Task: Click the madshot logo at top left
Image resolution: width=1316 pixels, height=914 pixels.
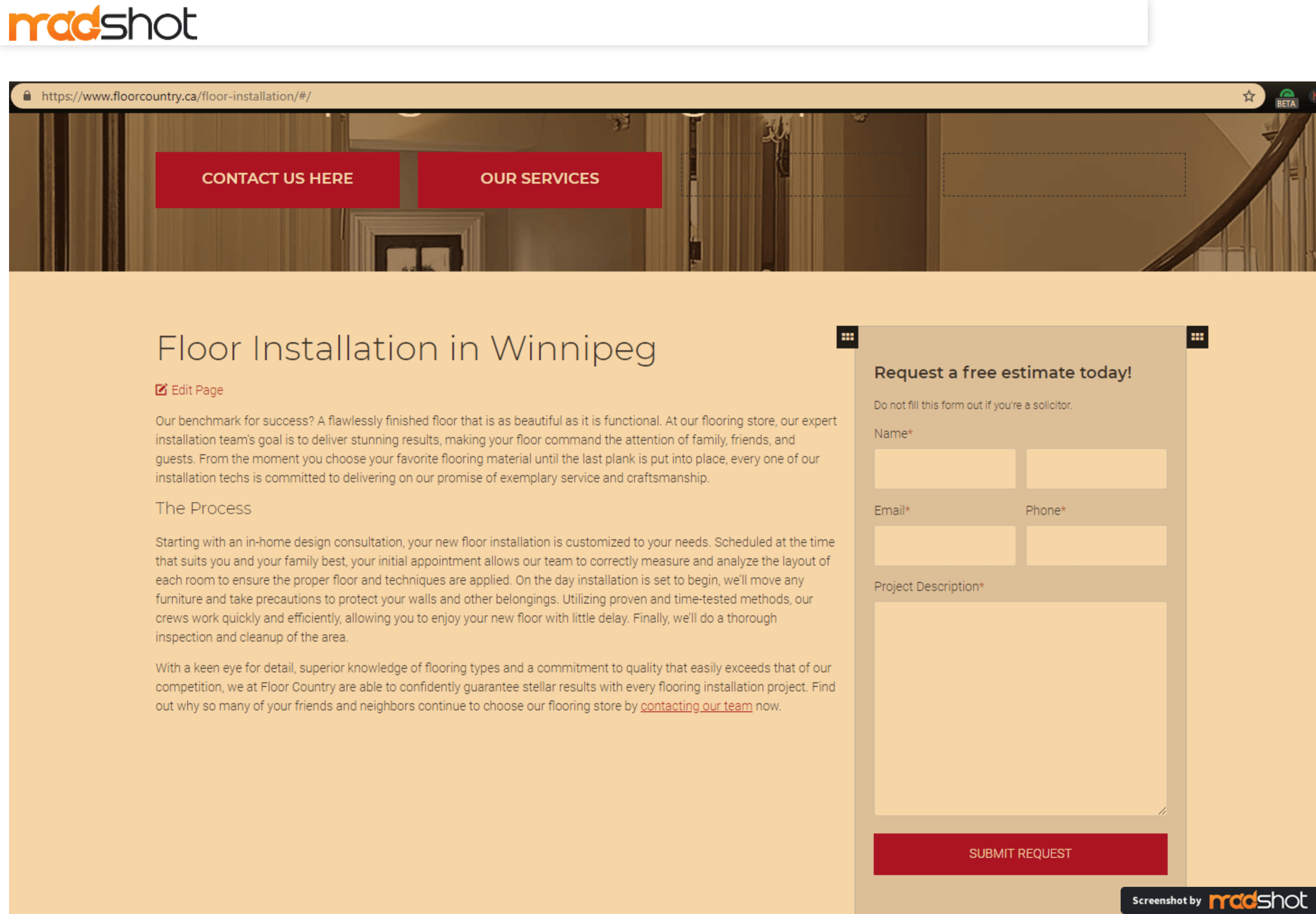Action: pos(103,24)
